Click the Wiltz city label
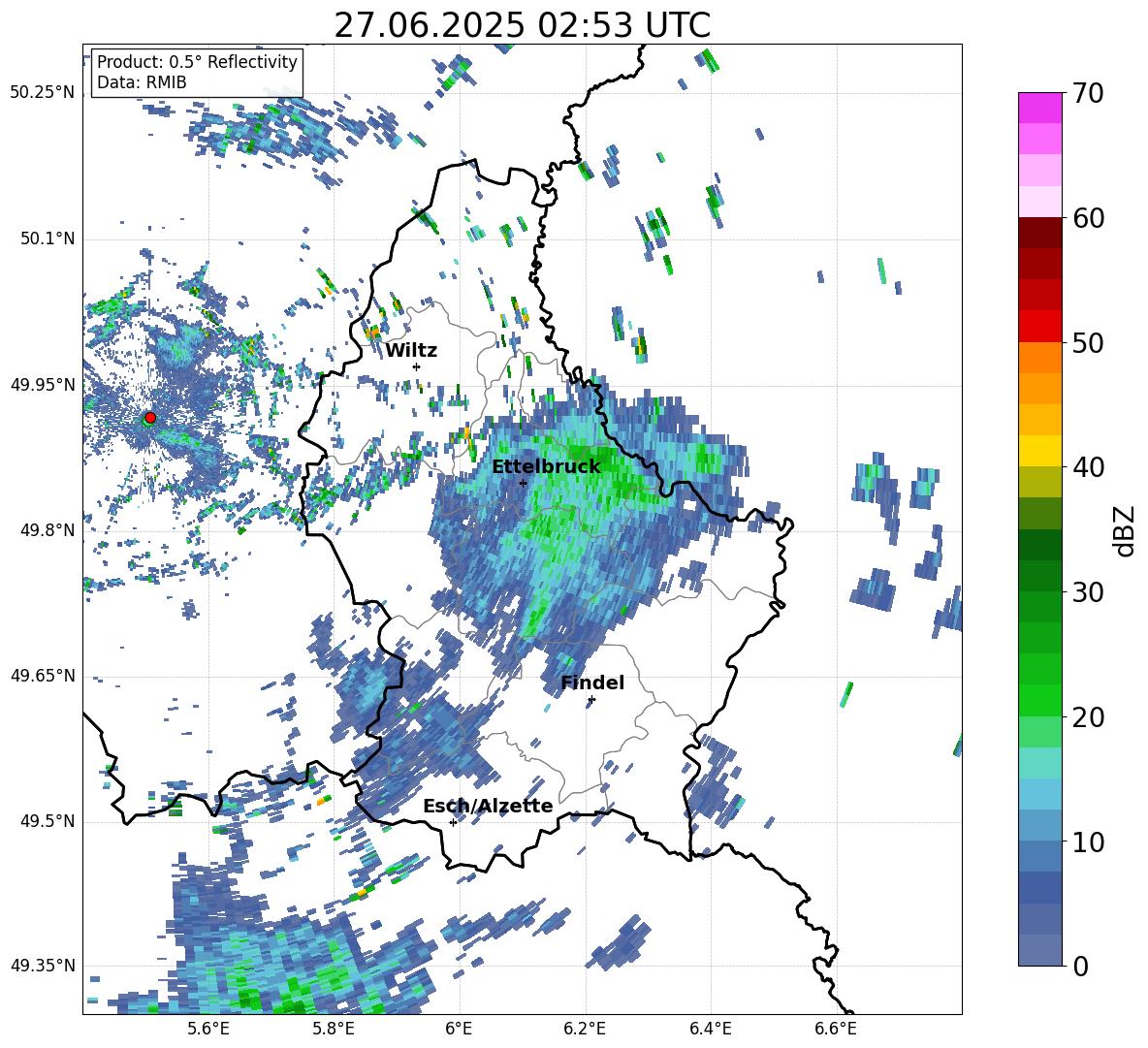This screenshot has width=1148, height=1048. 411,351
